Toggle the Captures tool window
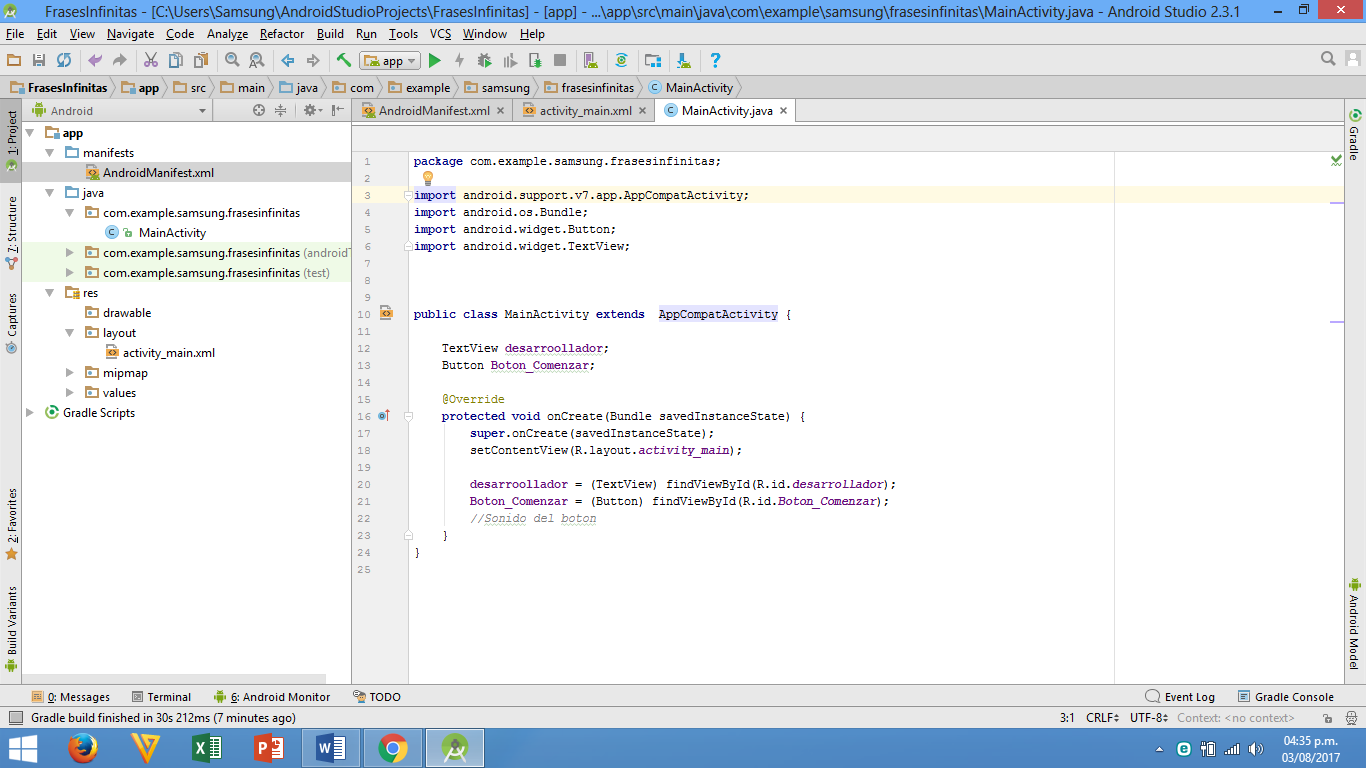Screen dimensions: 1366x768 click(x=11, y=322)
